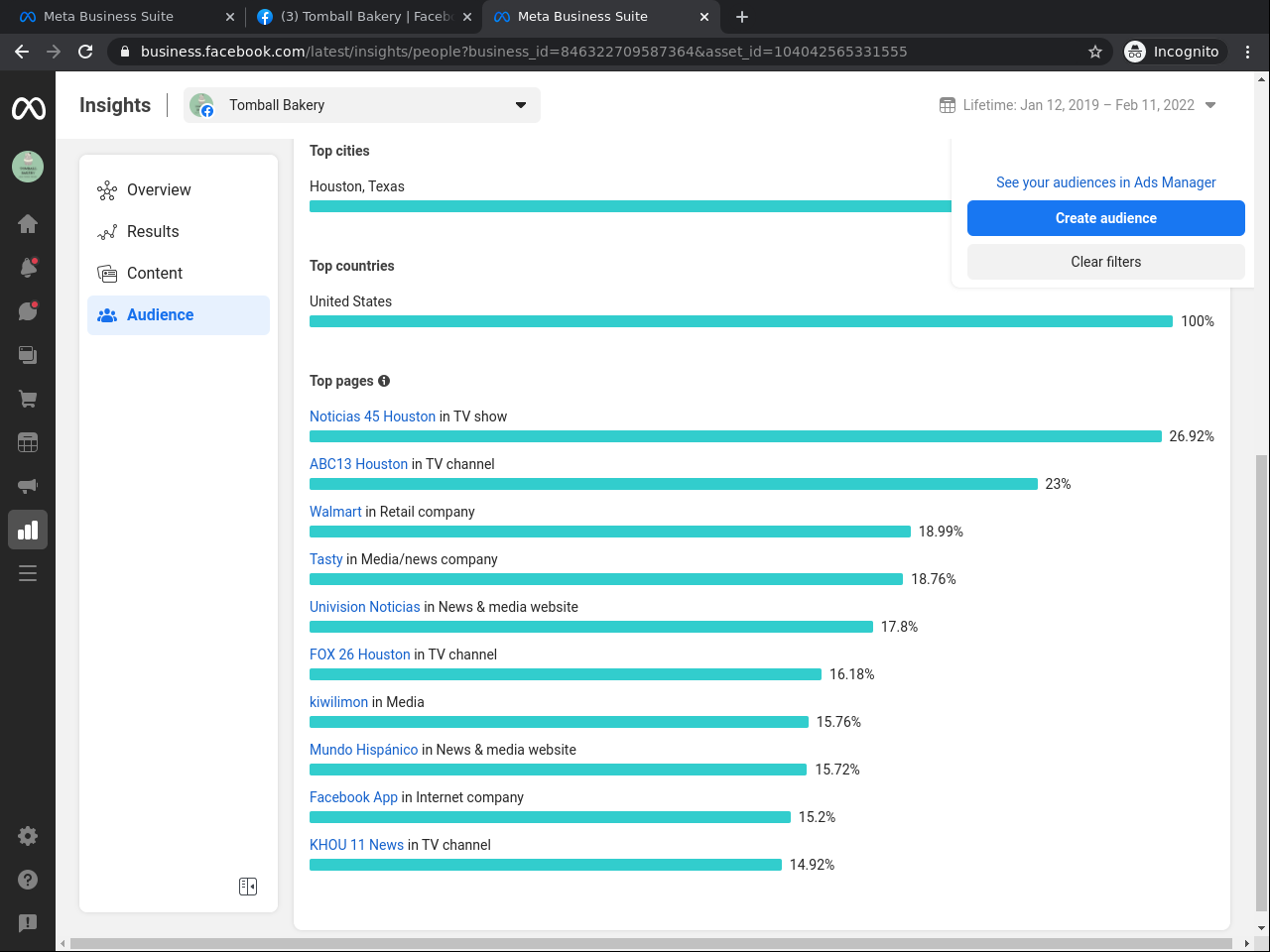Open the Tomball Bakery page selector dropdown

(x=362, y=105)
